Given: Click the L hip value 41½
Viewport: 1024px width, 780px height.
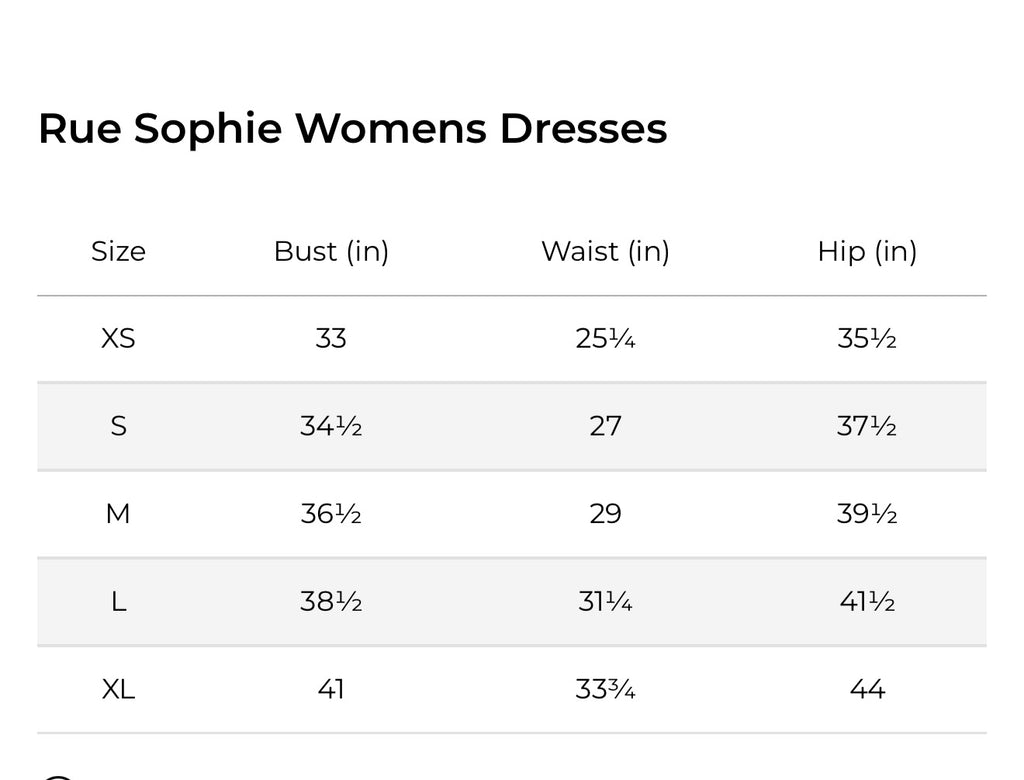Looking at the screenshot, I should (x=867, y=601).
